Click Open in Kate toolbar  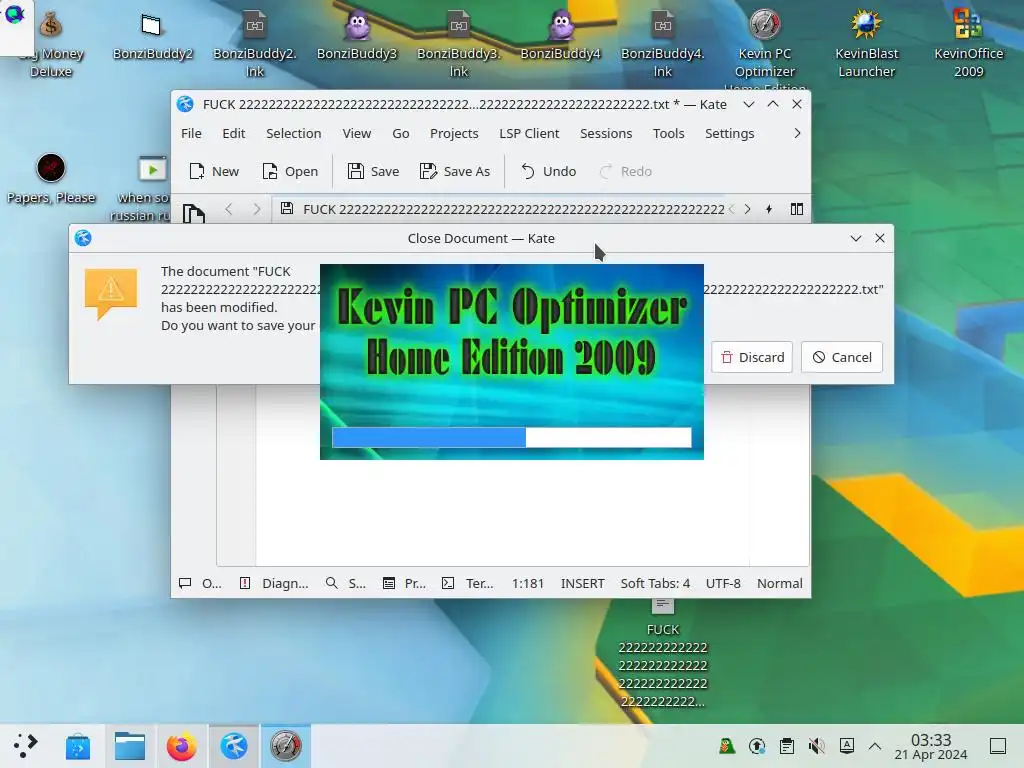(x=289, y=171)
